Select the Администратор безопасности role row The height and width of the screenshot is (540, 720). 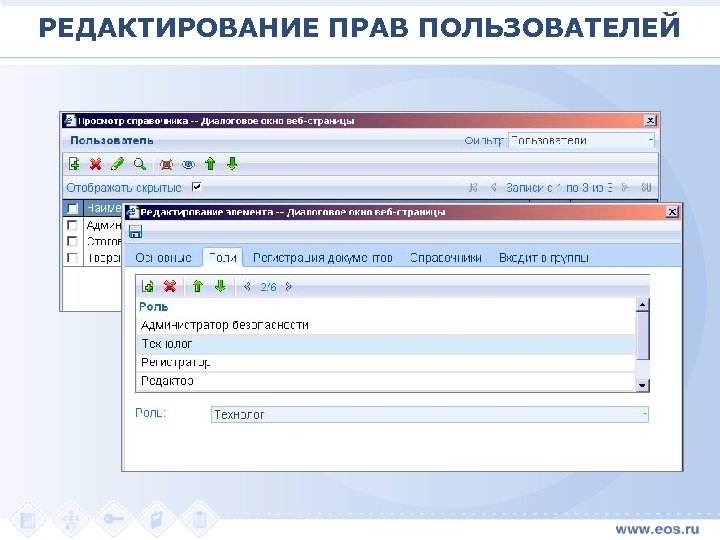[386, 325]
